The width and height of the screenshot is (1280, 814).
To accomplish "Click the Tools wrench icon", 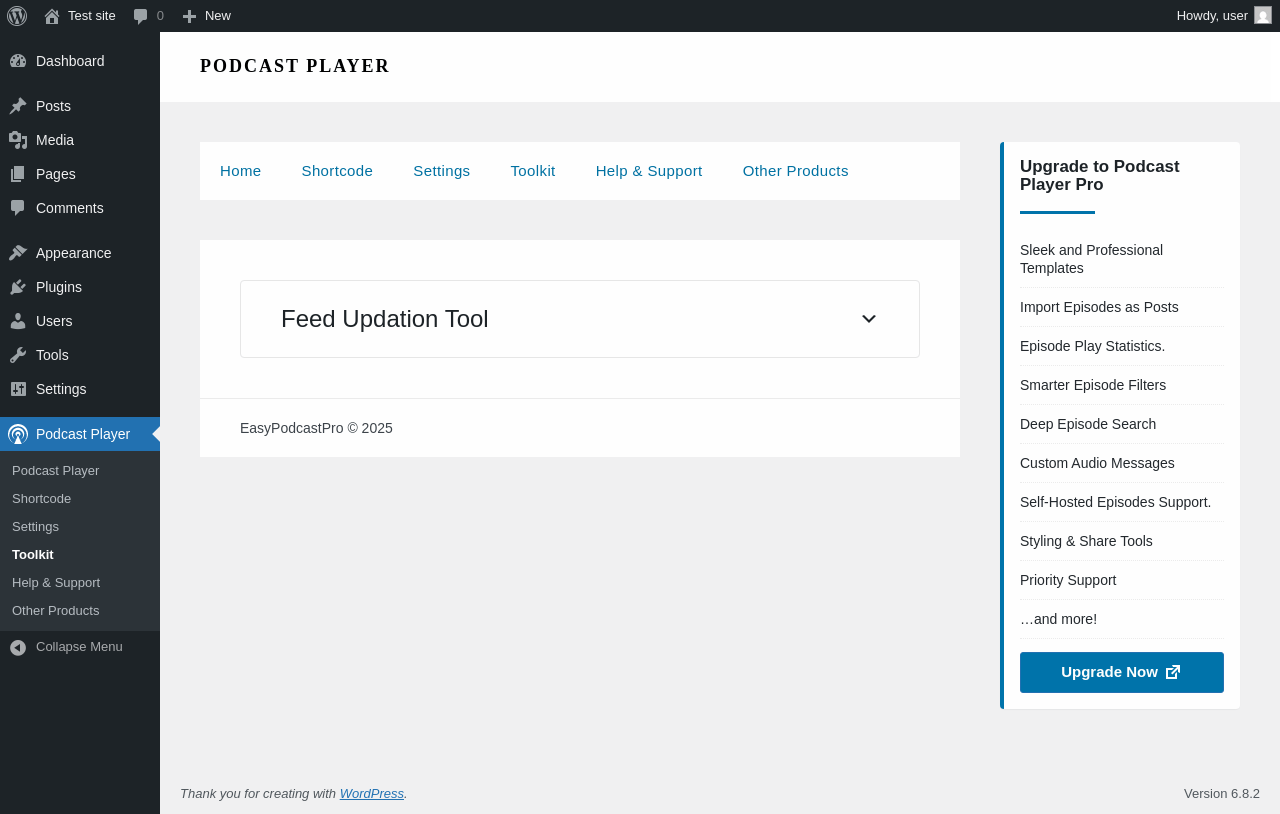I will click(x=18, y=355).
